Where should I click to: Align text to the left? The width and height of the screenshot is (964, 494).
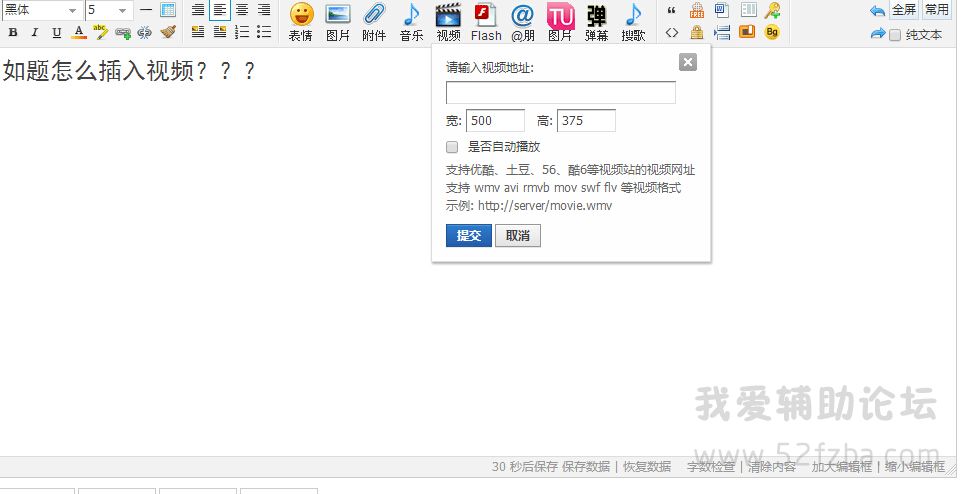click(x=219, y=10)
